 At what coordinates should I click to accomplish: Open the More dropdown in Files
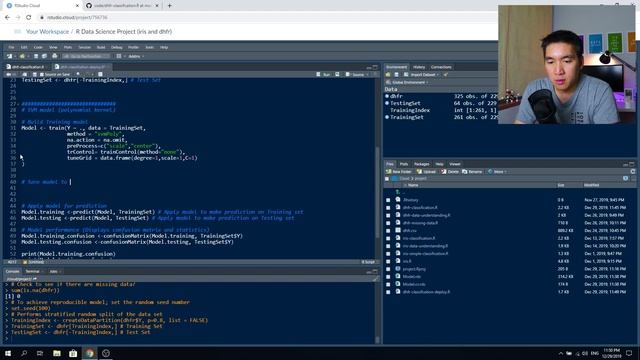(498, 172)
